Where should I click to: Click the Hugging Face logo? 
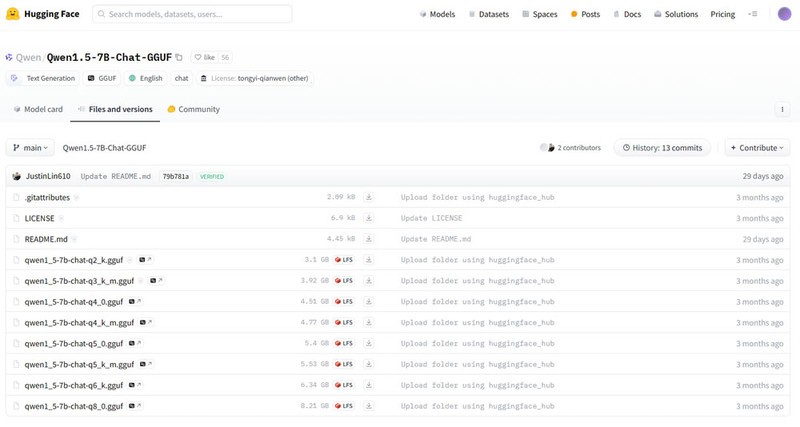click(x=42, y=14)
